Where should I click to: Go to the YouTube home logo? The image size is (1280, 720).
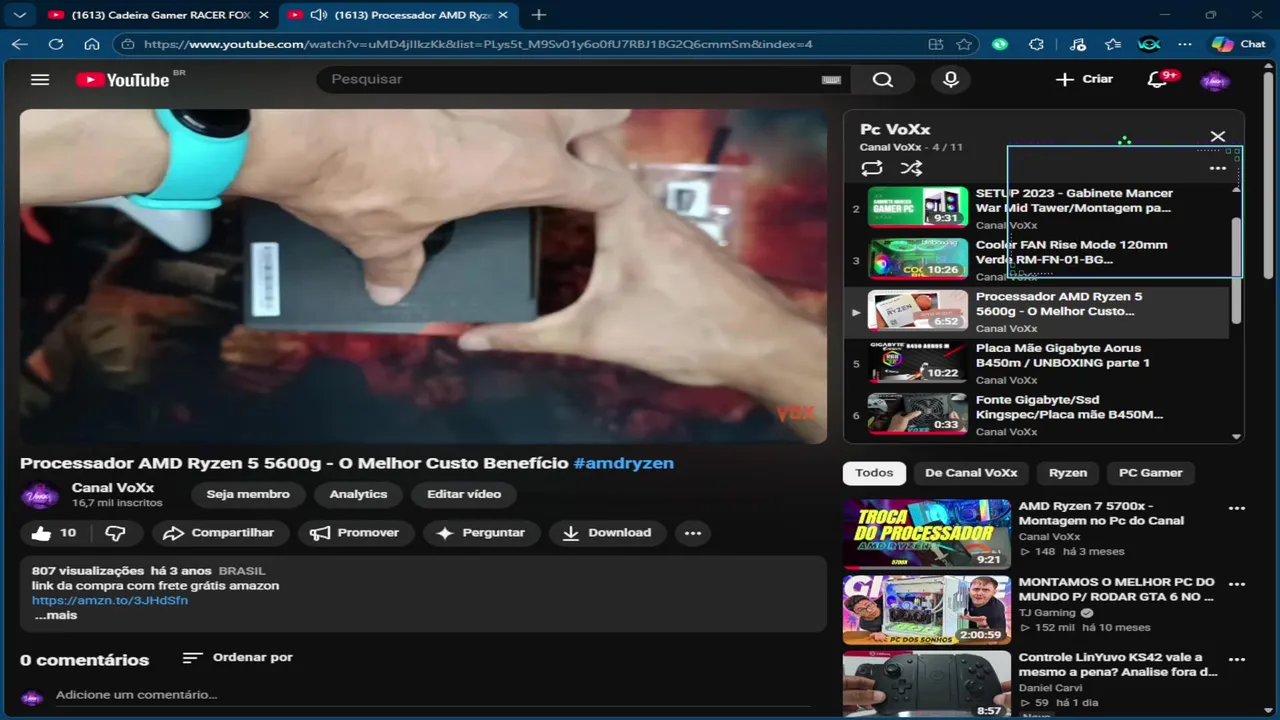click(x=123, y=80)
